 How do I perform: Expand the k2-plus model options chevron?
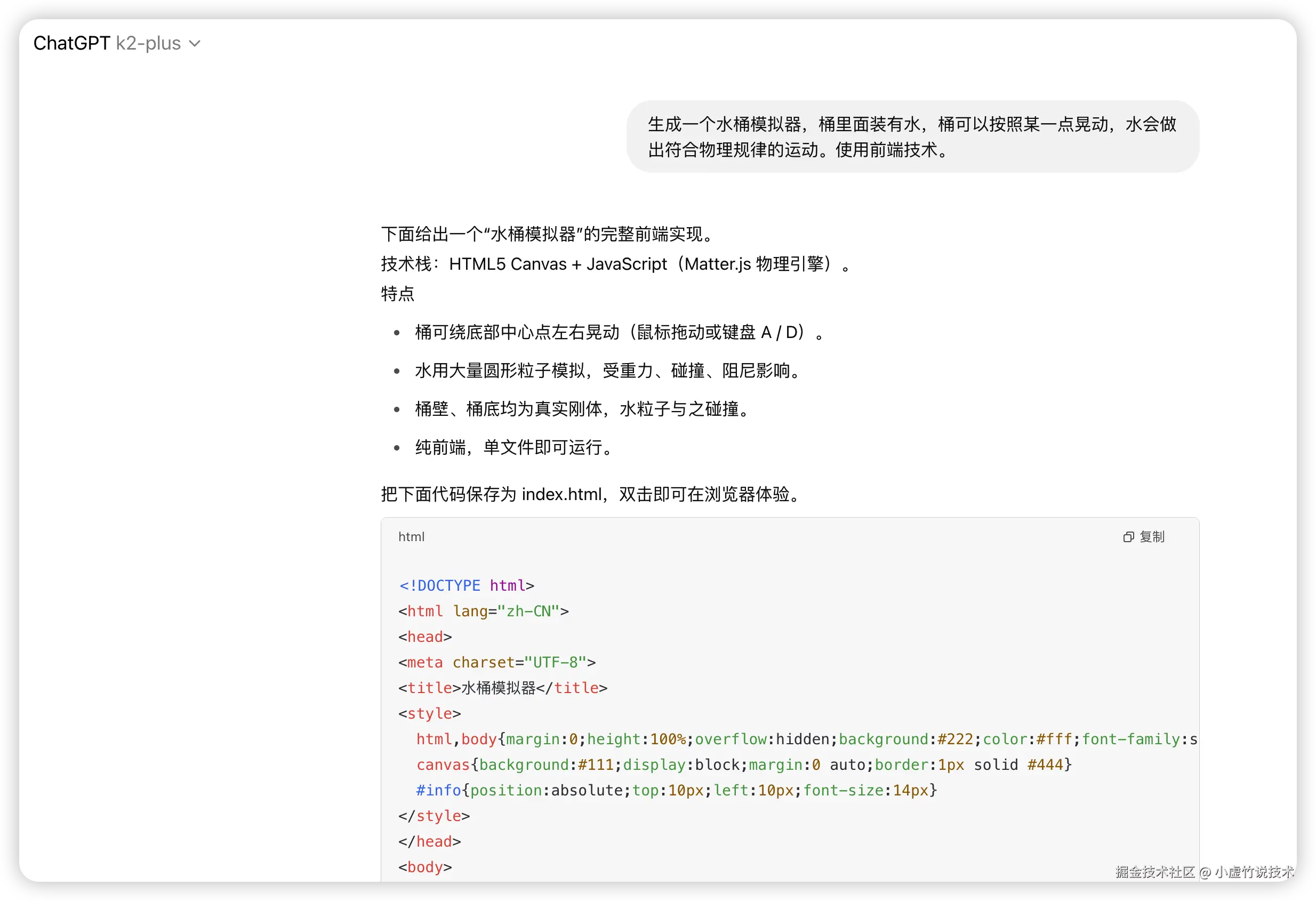[x=195, y=44]
